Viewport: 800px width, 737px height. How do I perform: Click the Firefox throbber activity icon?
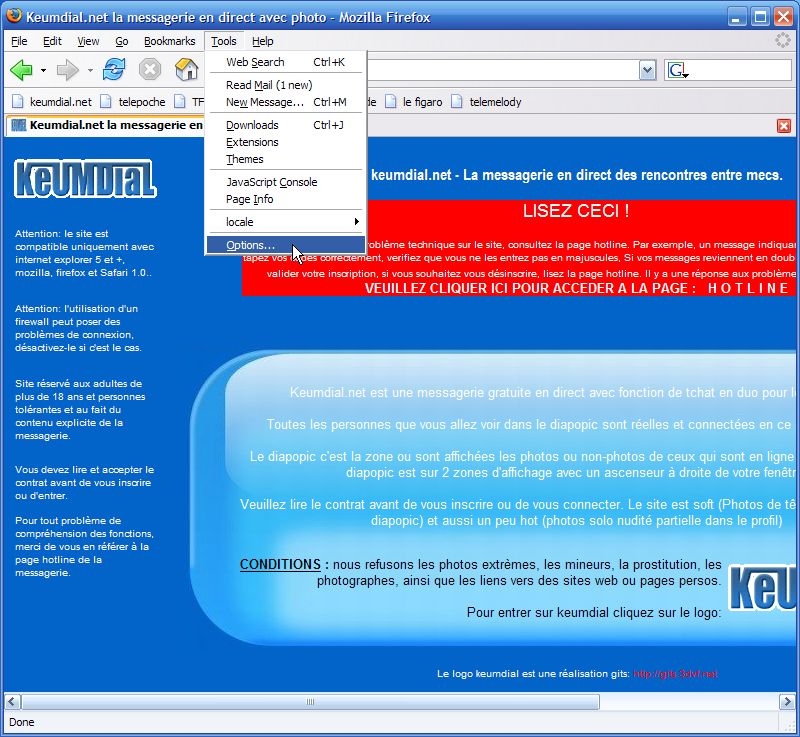click(783, 40)
